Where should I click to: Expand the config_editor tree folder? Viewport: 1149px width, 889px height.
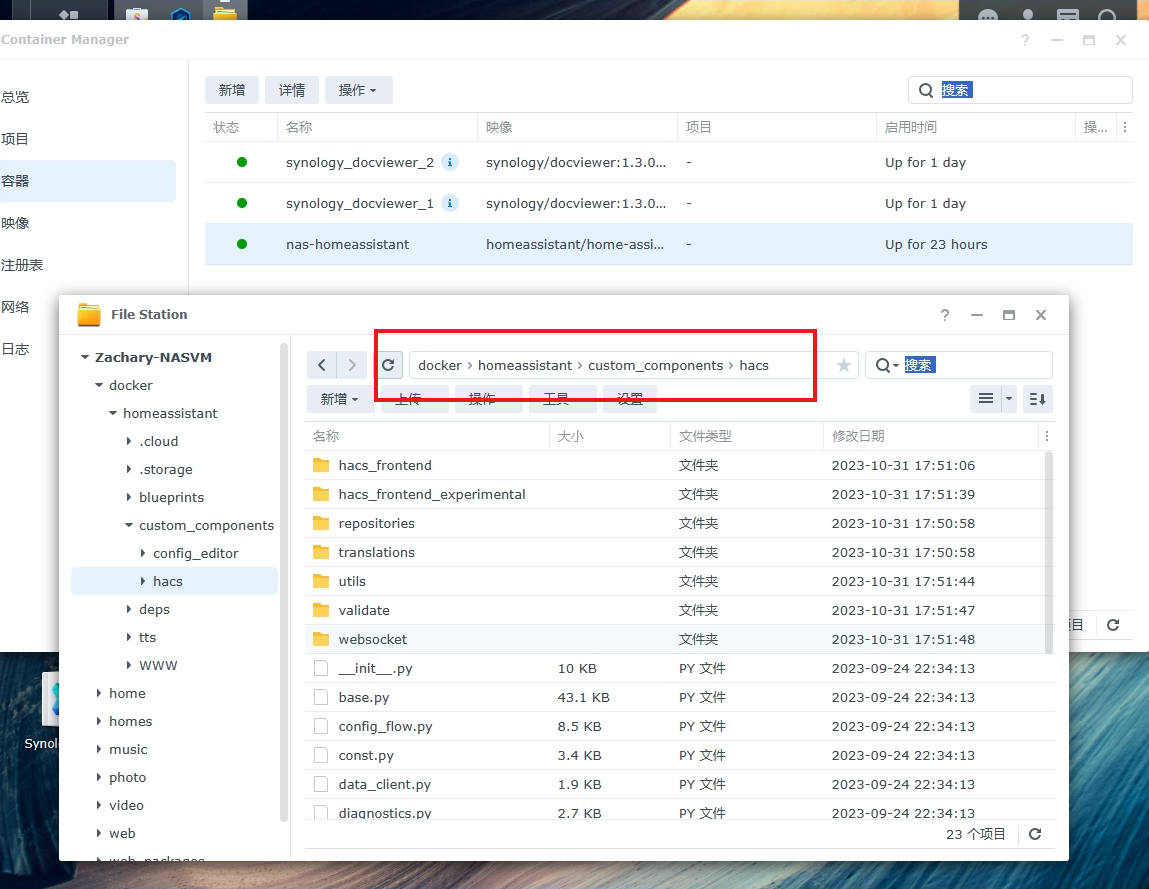[x=143, y=553]
